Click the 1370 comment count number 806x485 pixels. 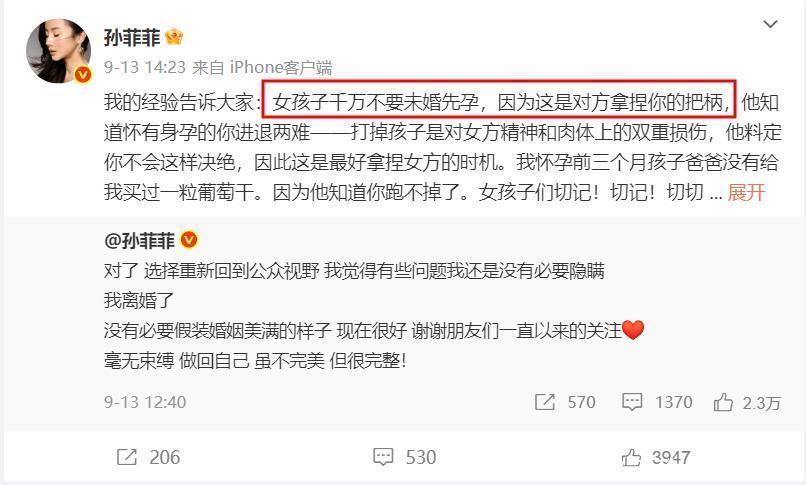tap(674, 402)
